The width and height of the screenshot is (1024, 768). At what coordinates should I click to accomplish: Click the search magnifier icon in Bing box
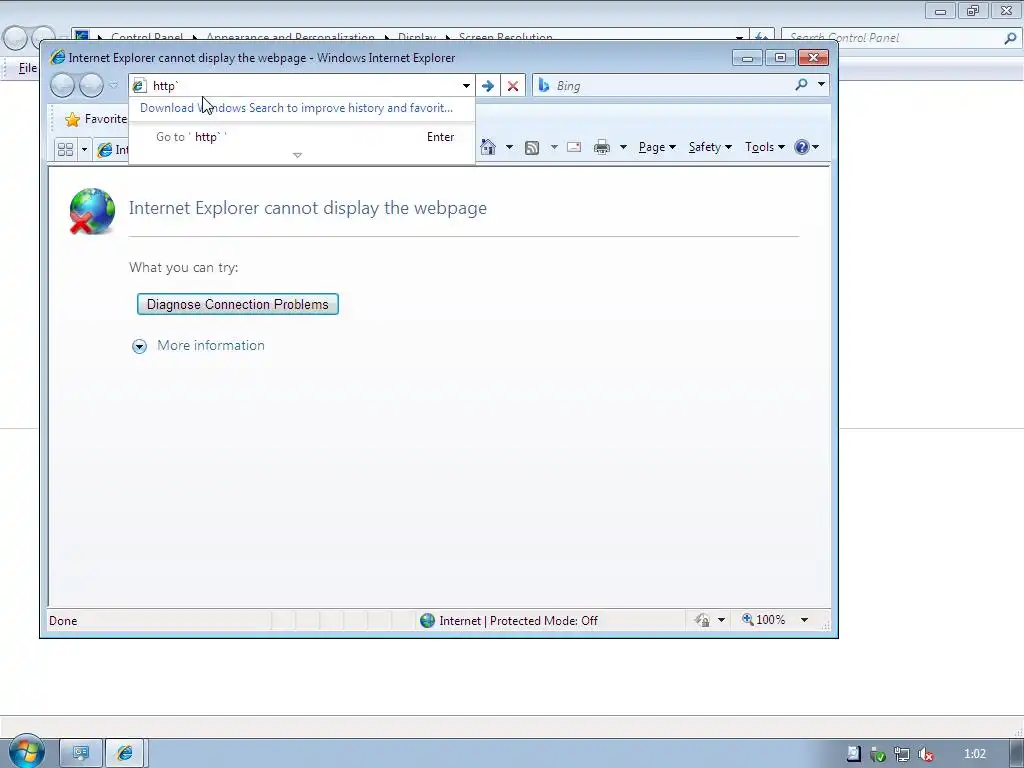(801, 85)
